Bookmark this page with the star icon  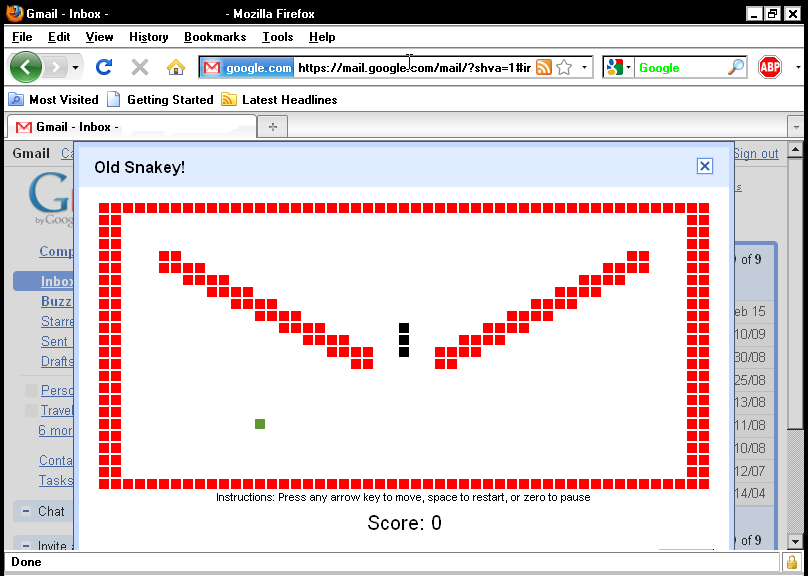(564, 67)
